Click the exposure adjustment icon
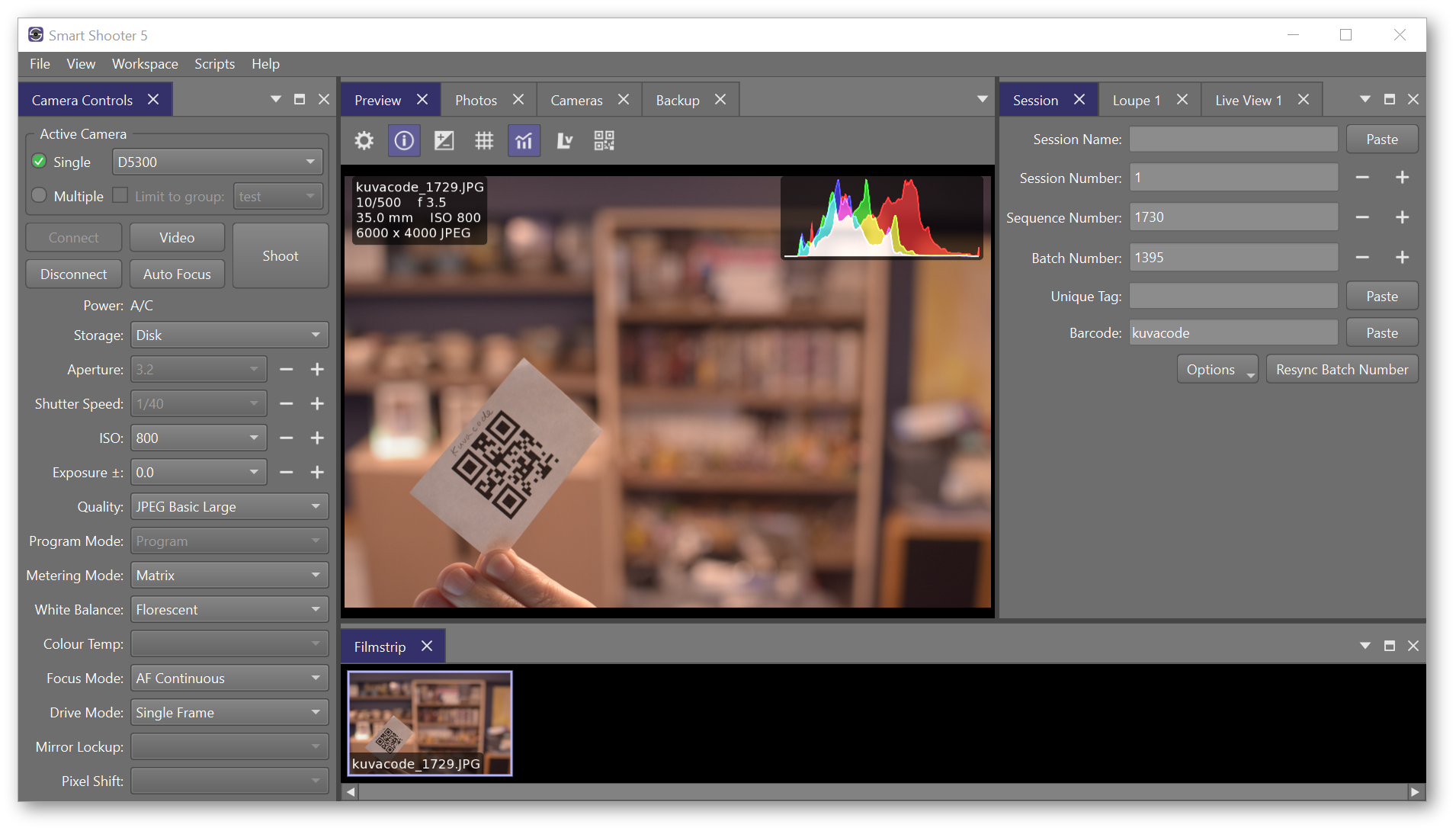This screenshot has width=1456, height=831. 444,140
